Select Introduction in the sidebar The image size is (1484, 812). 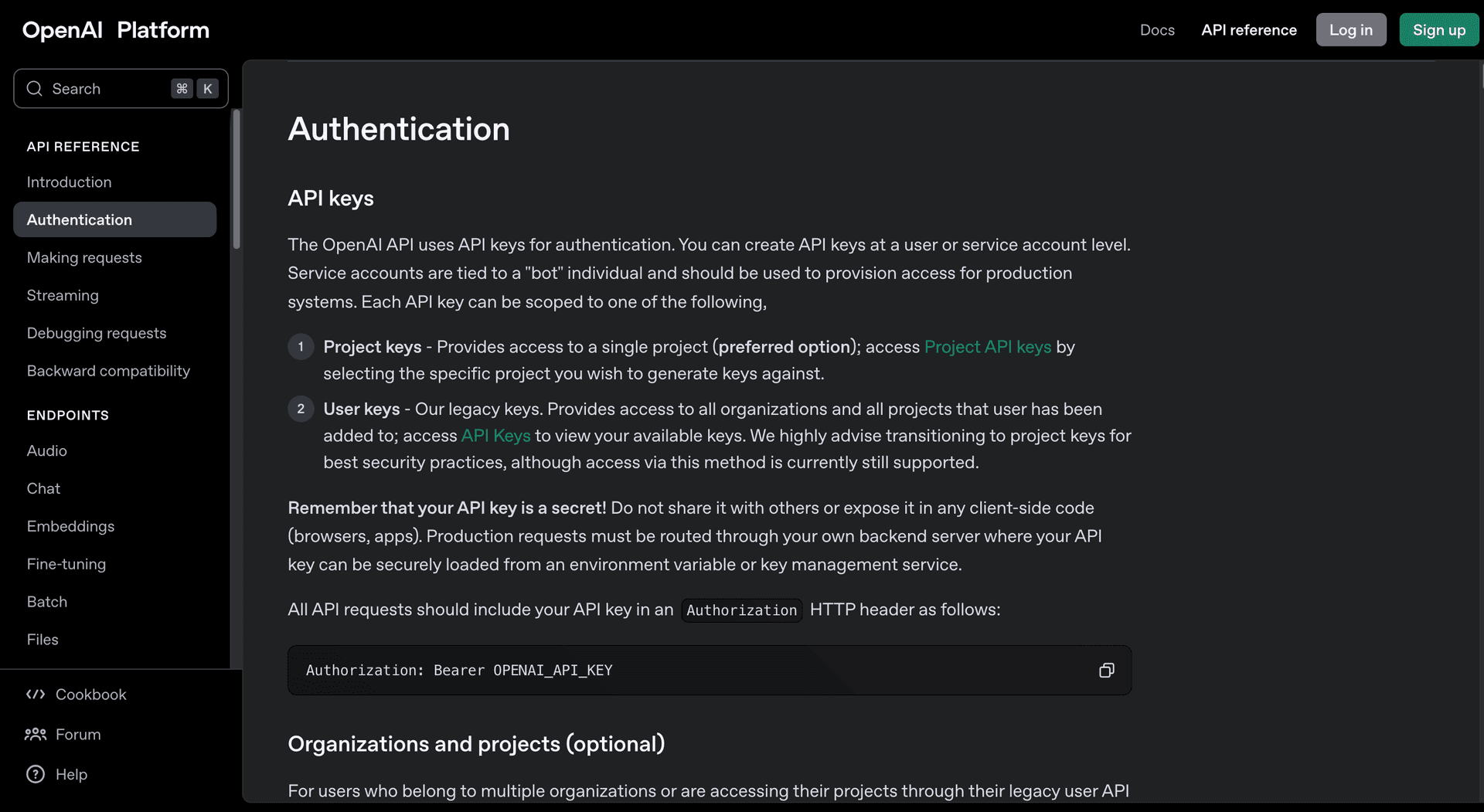[x=69, y=182]
